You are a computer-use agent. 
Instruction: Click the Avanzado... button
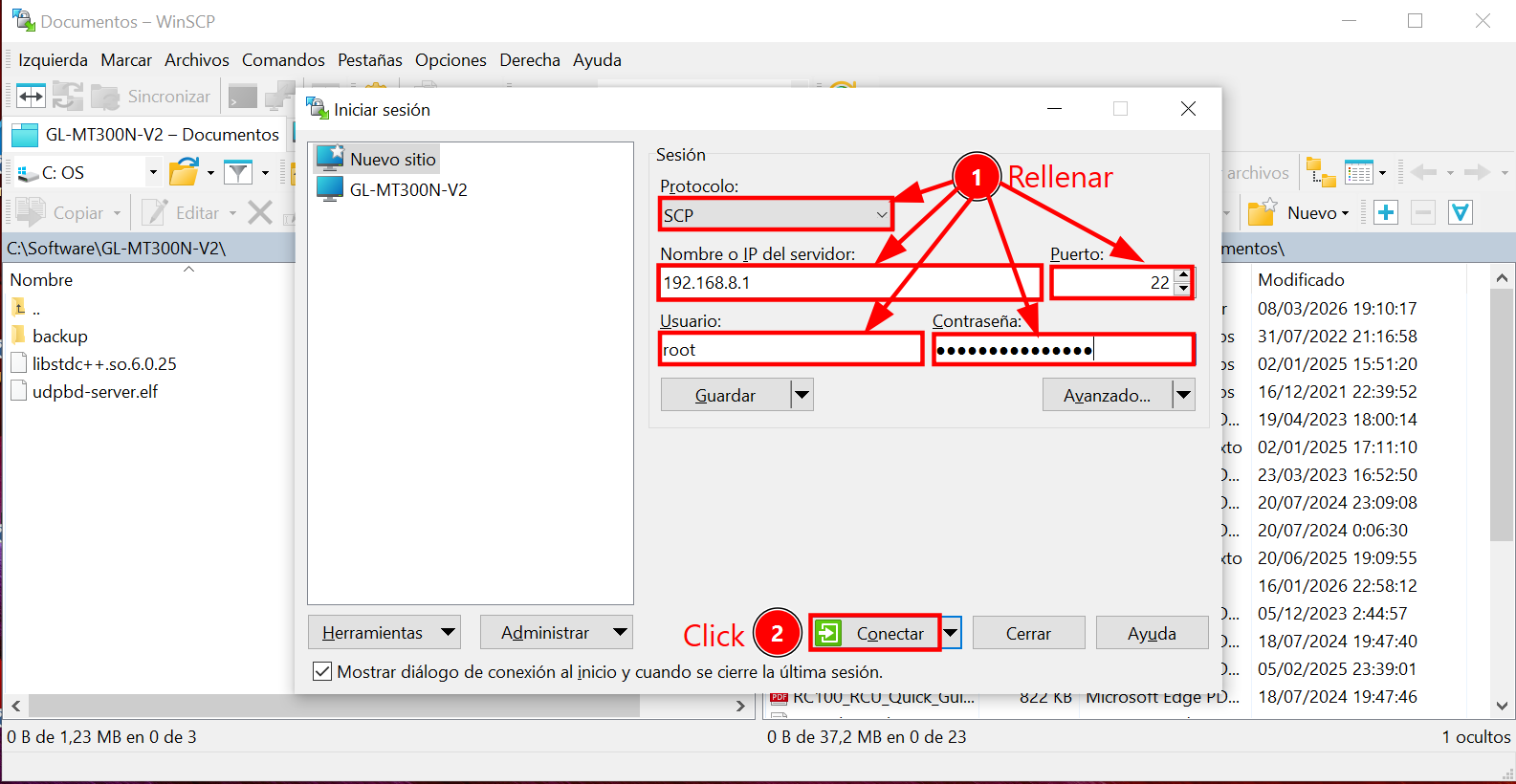pyautogui.click(x=1107, y=395)
